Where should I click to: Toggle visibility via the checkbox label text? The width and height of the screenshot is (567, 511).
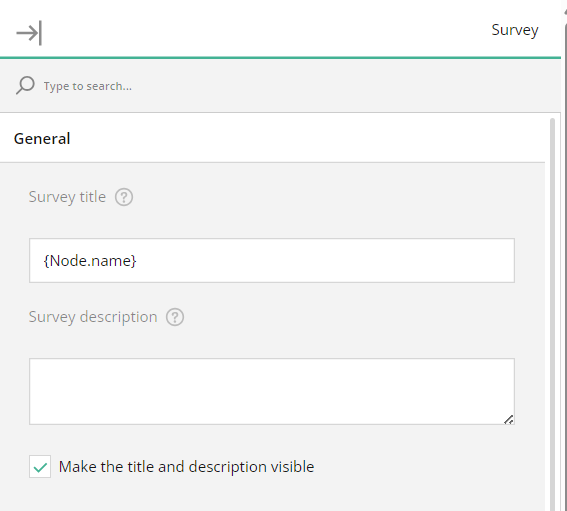tap(186, 467)
